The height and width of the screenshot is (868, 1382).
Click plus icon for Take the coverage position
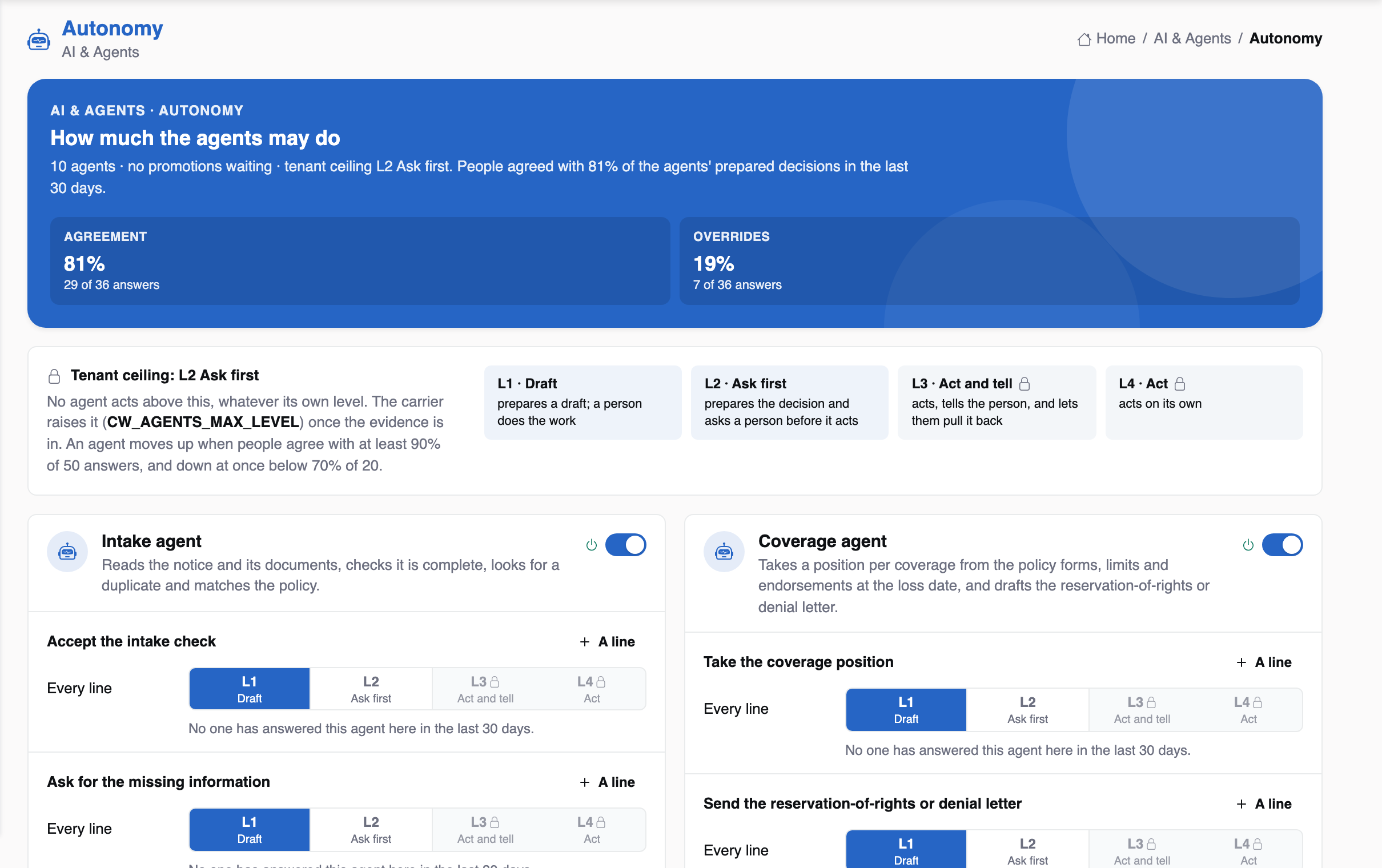(1242, 662)
